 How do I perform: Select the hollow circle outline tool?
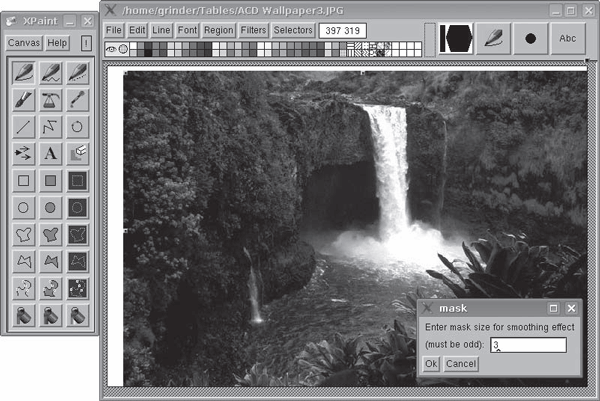click(x=23, y=208)
